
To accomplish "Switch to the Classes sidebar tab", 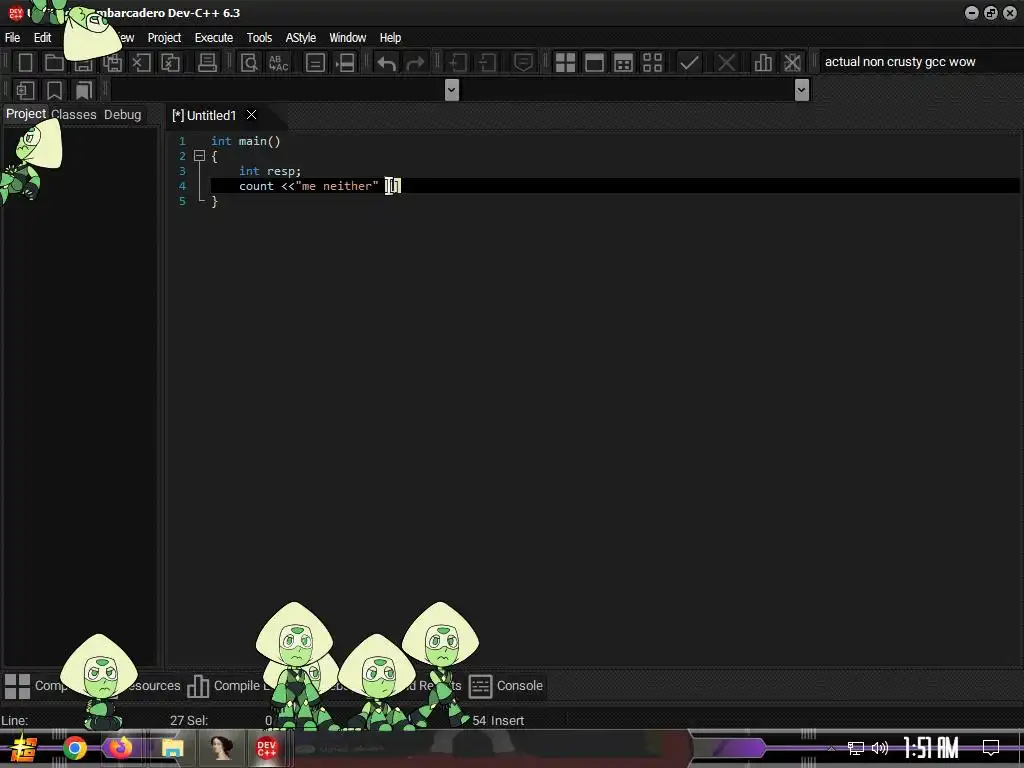I will [x=74, y=114].
